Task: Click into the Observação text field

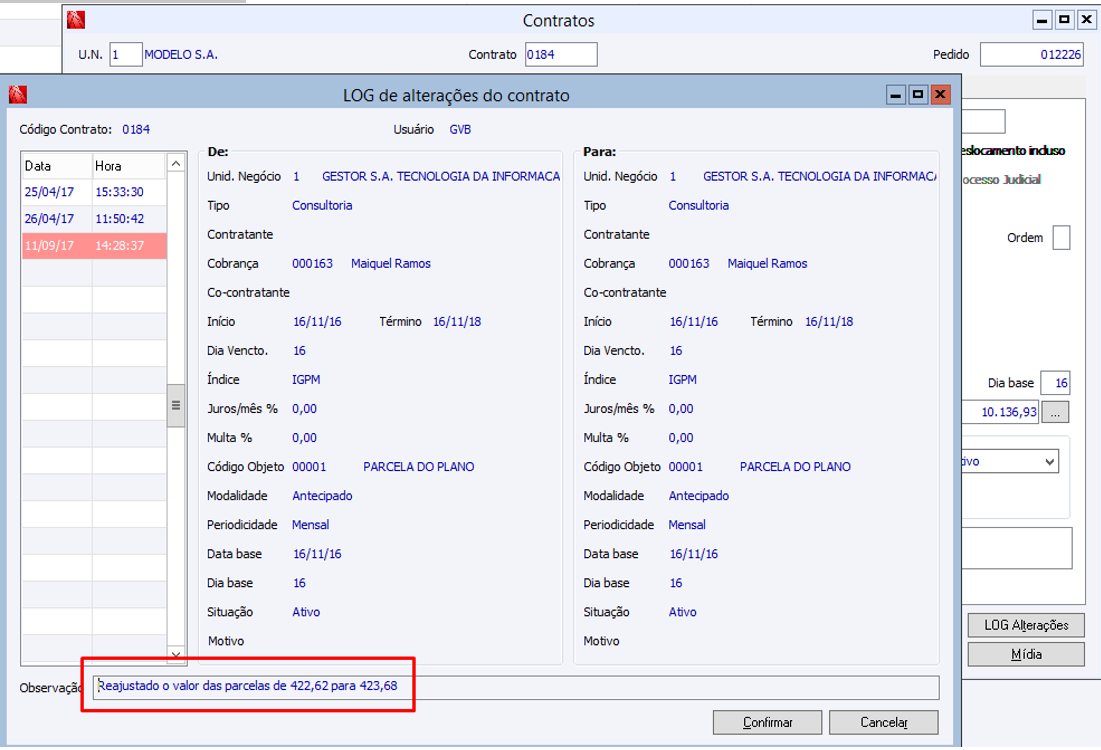Action: tap(517, 687)
